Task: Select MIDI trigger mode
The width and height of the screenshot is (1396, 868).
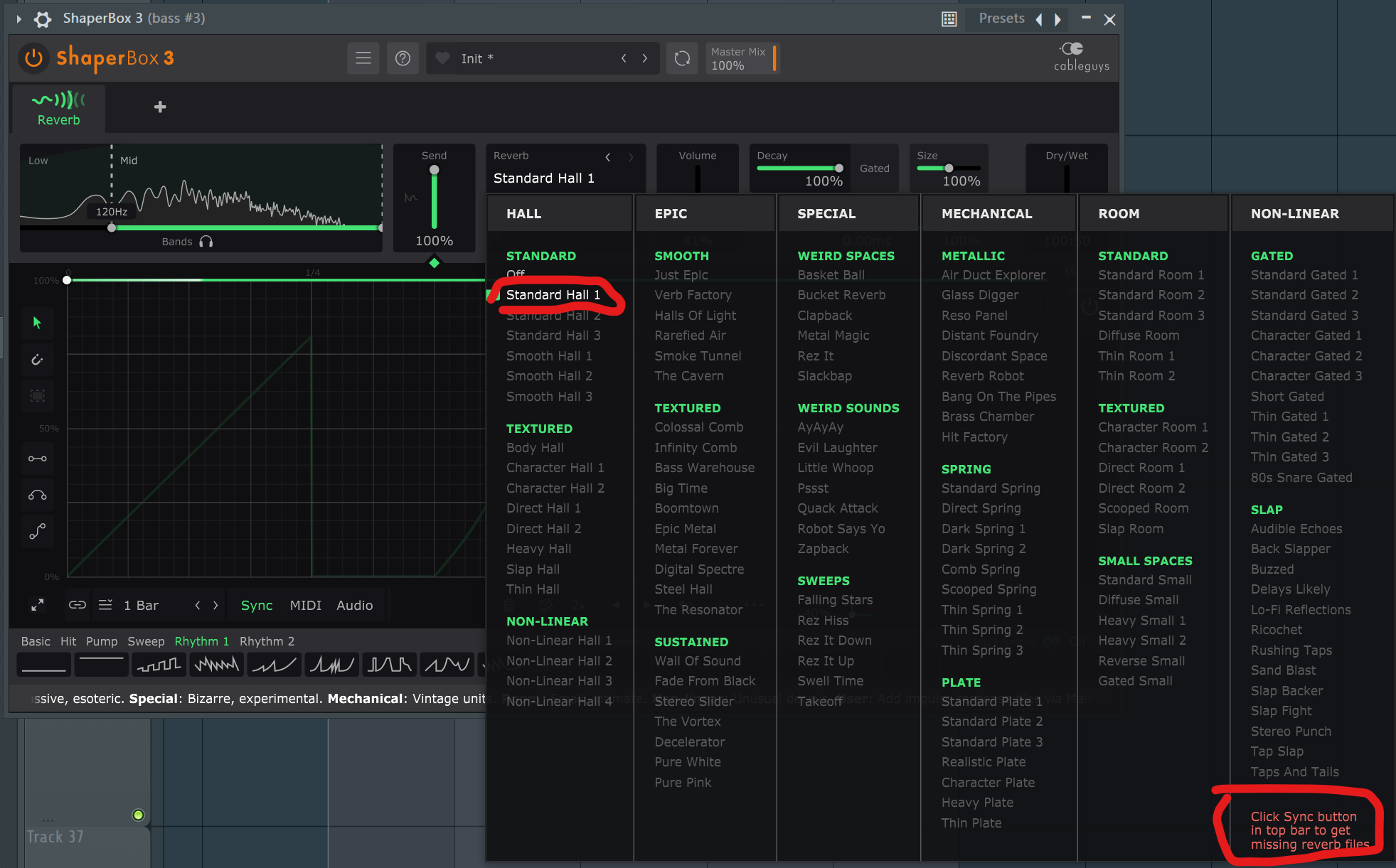Action: point(305,605)
